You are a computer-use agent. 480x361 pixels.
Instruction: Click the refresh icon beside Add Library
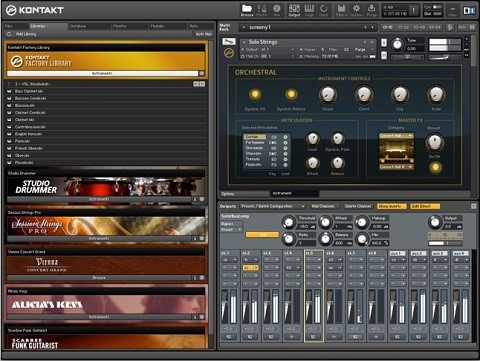click(9, 34)
